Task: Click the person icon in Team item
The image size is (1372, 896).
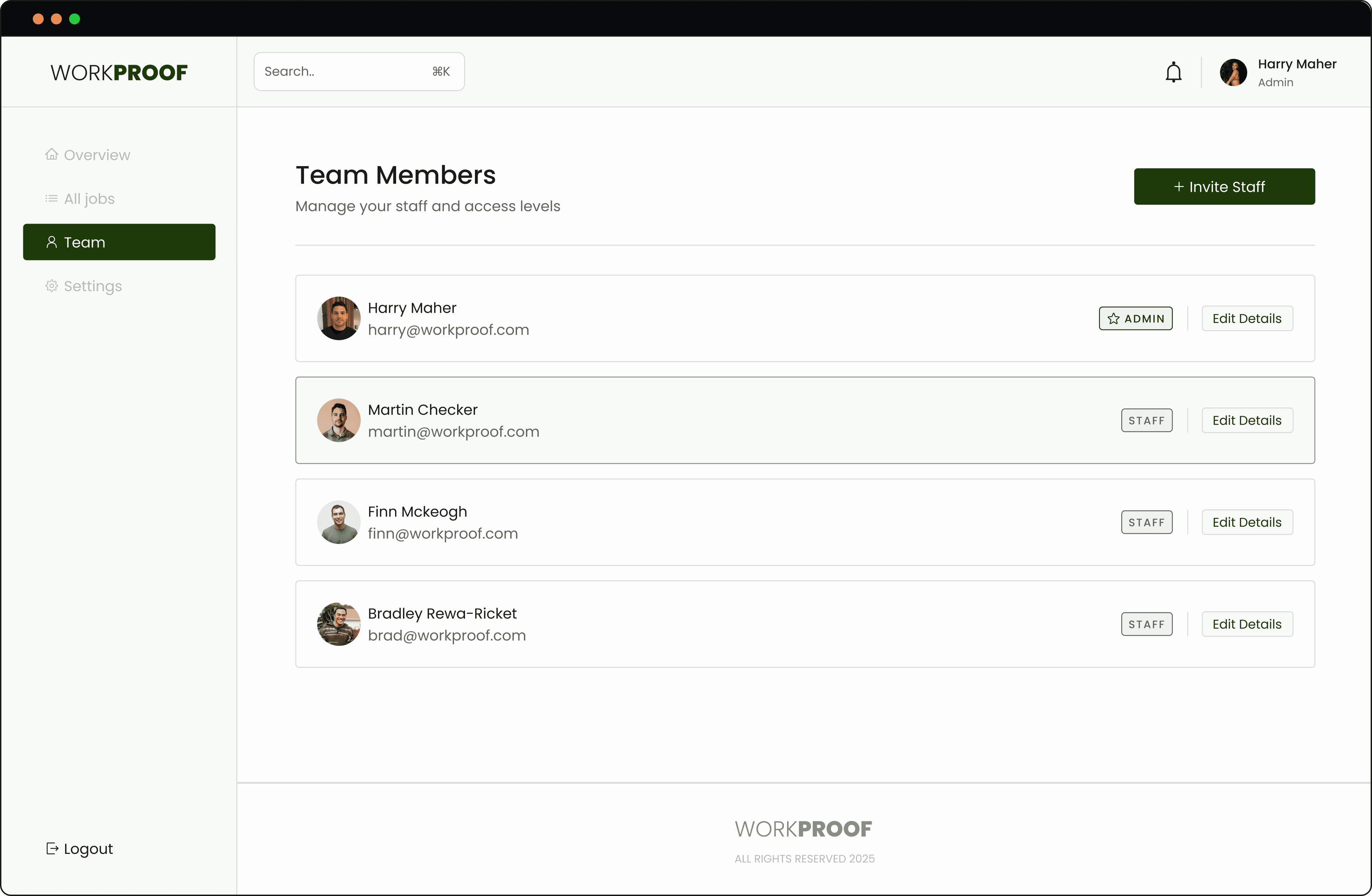Action: click(51, 242)
